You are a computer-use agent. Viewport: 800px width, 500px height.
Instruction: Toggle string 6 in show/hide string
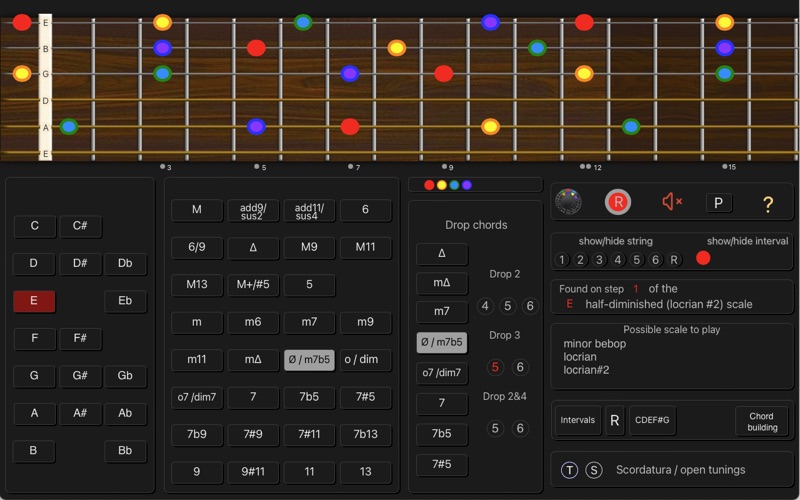(x=656, y=260)
